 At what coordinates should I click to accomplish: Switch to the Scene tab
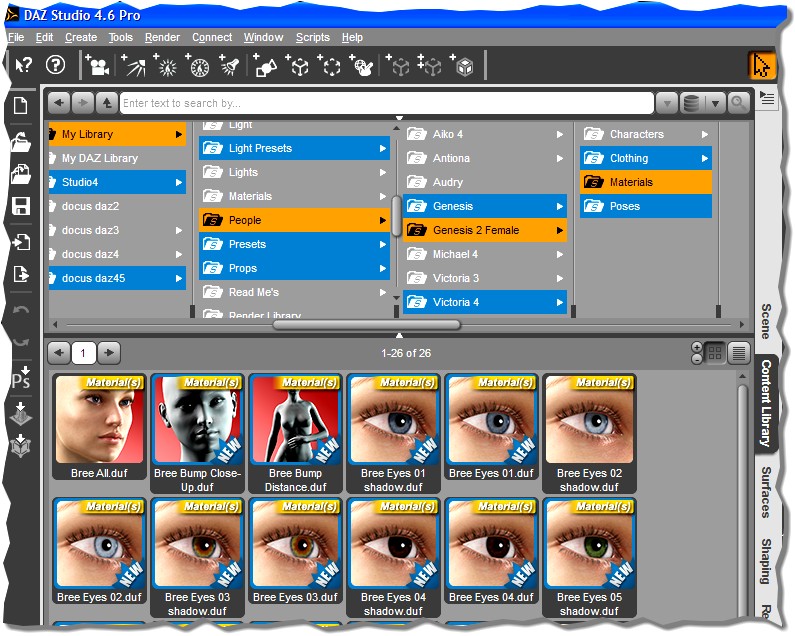[766, 322]
